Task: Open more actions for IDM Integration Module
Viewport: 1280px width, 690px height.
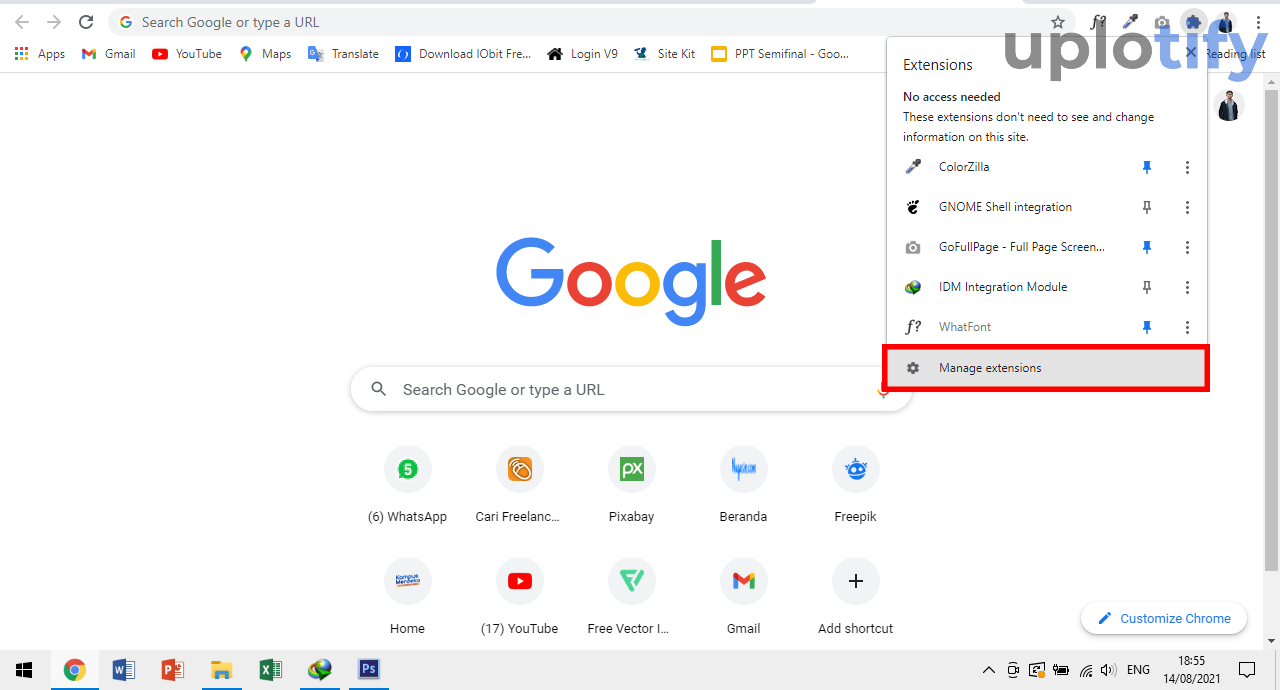Action: pos(1187,287)
